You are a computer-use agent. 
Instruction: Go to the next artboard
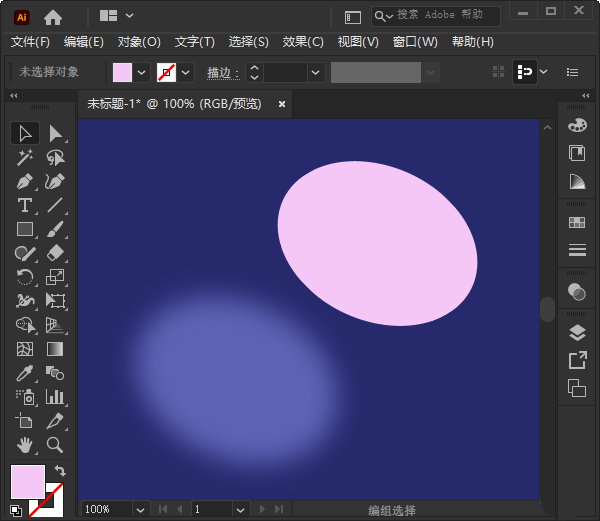[264, 509]
